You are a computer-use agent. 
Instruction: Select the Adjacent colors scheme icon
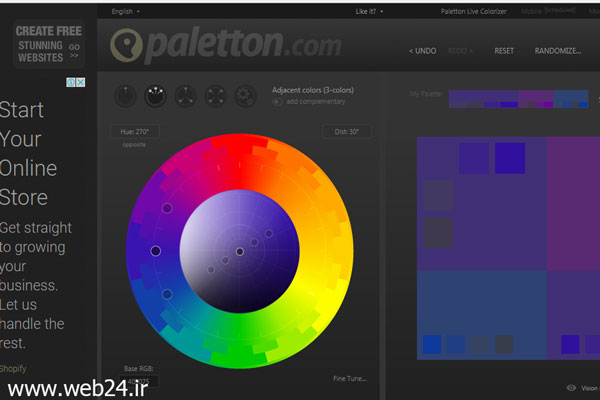point(155,96)
